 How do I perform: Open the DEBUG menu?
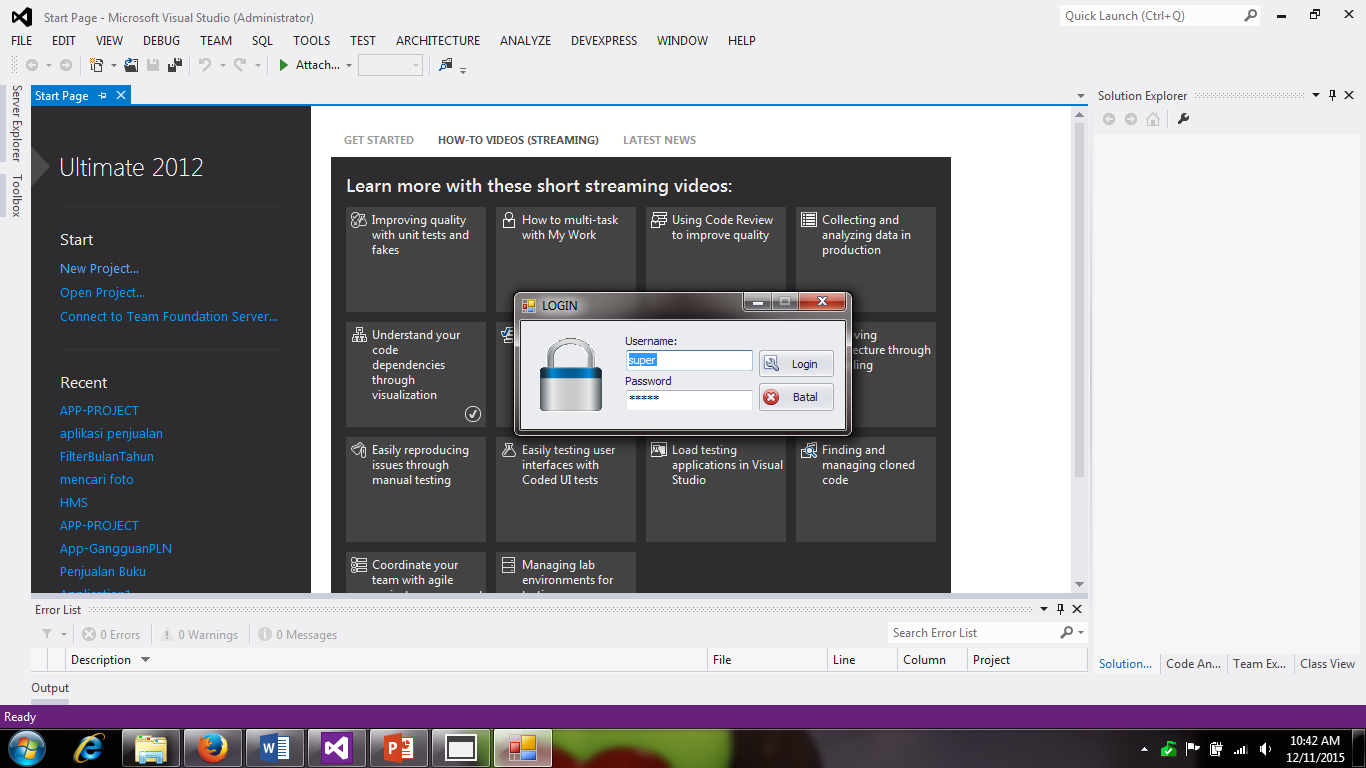[x=162, y=40]
